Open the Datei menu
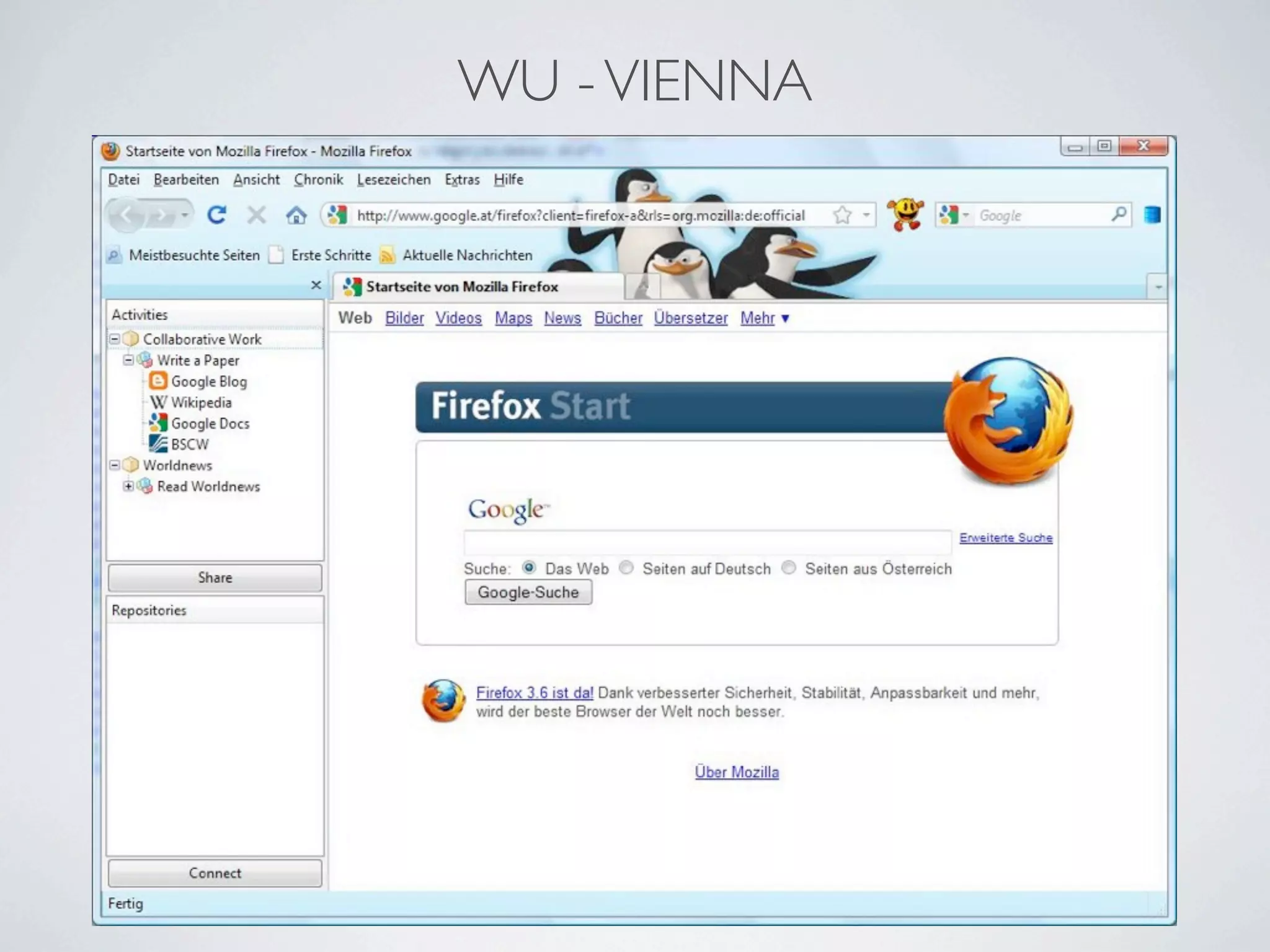Screen dimensions: 1270x952 (123, 180)
